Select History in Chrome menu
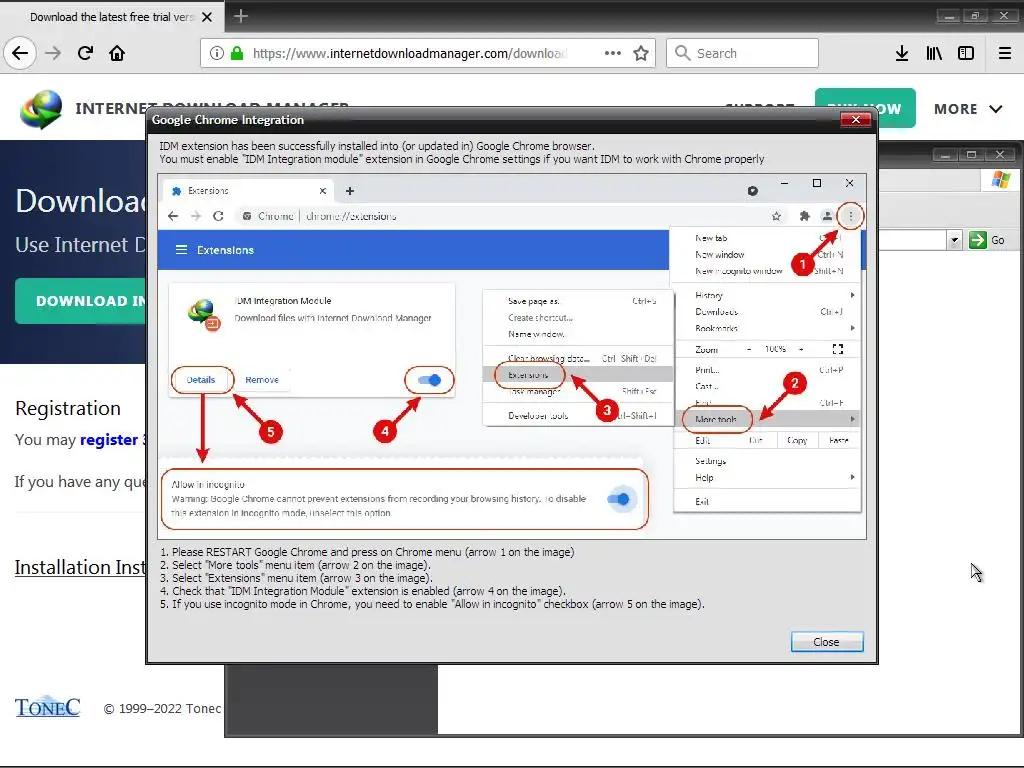The height and width of the screenshot is (768, 1024). click(x=767, y=295)
